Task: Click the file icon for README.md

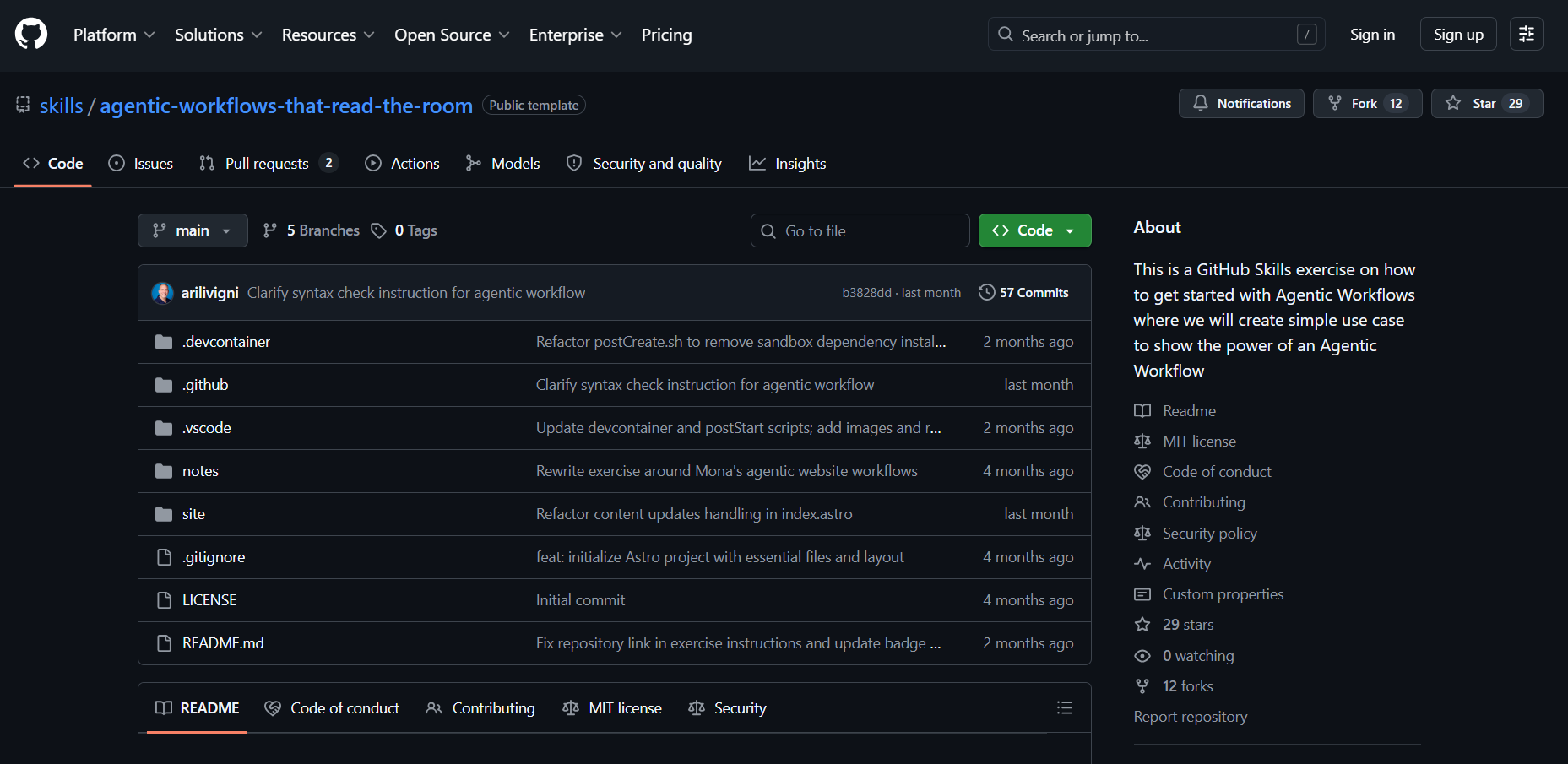Action: [x=164, y=643]
